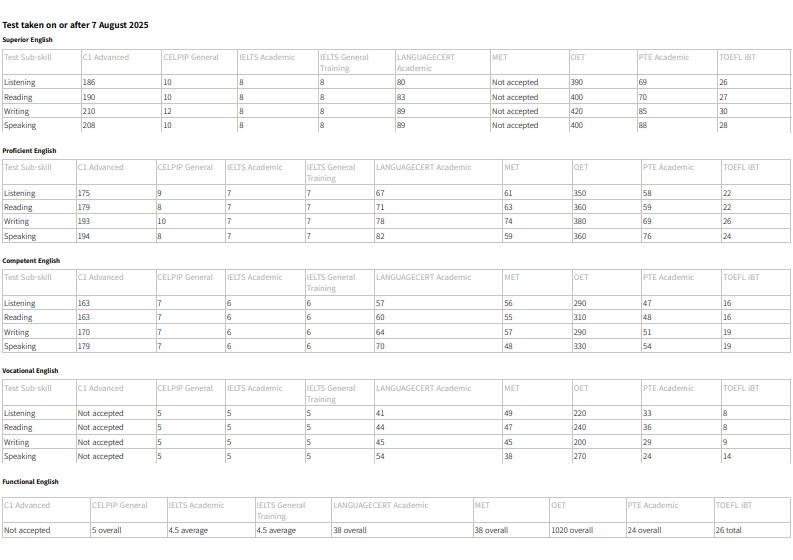
Task: Click the 1020 overall OET cell
Action: (572, 530)
